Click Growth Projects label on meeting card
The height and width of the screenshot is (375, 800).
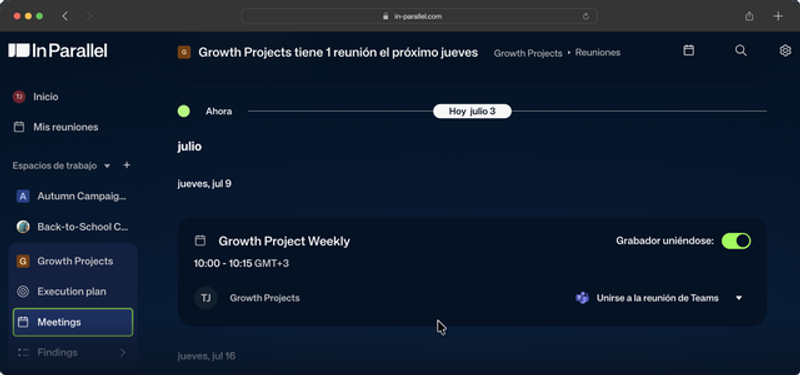click(x=265, y=298)
